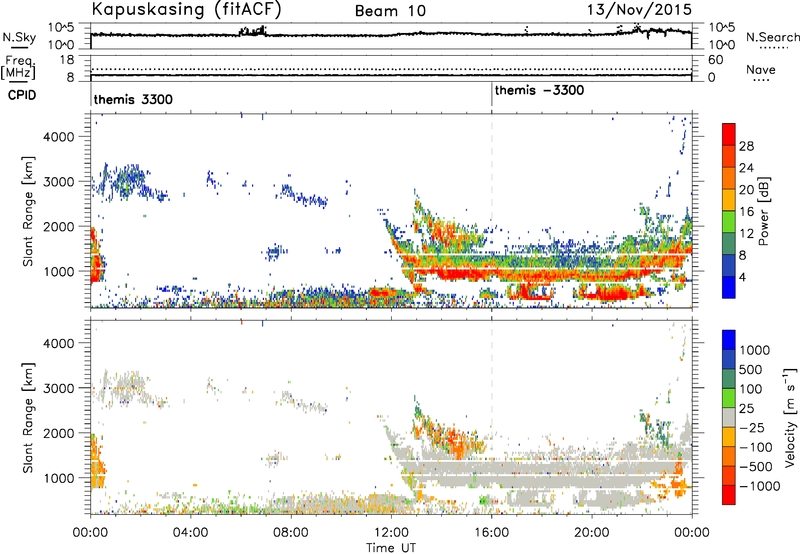
Task: Click the Slant Range label of the velocity panel
Action: click(28, 417)
